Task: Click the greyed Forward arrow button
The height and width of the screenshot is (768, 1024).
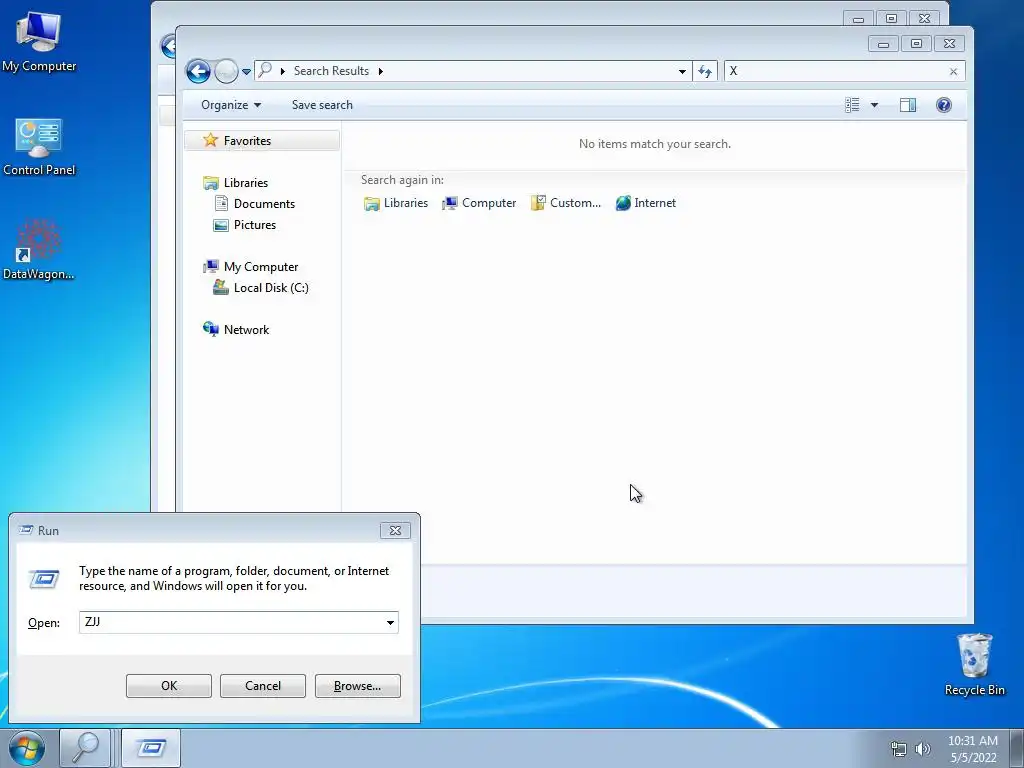Action: point(226,71)
